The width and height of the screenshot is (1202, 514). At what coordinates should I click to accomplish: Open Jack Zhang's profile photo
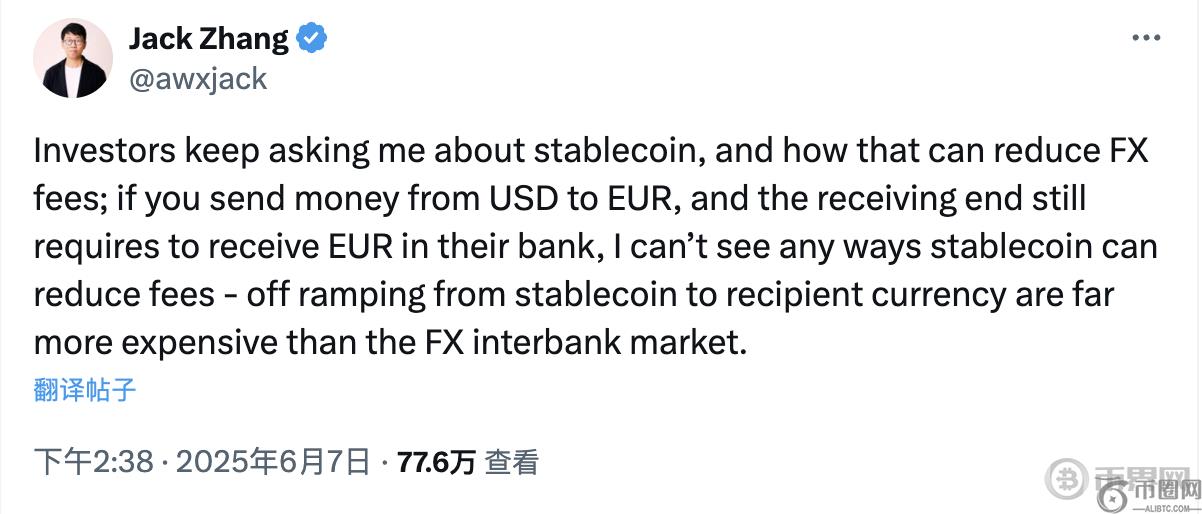72,57
